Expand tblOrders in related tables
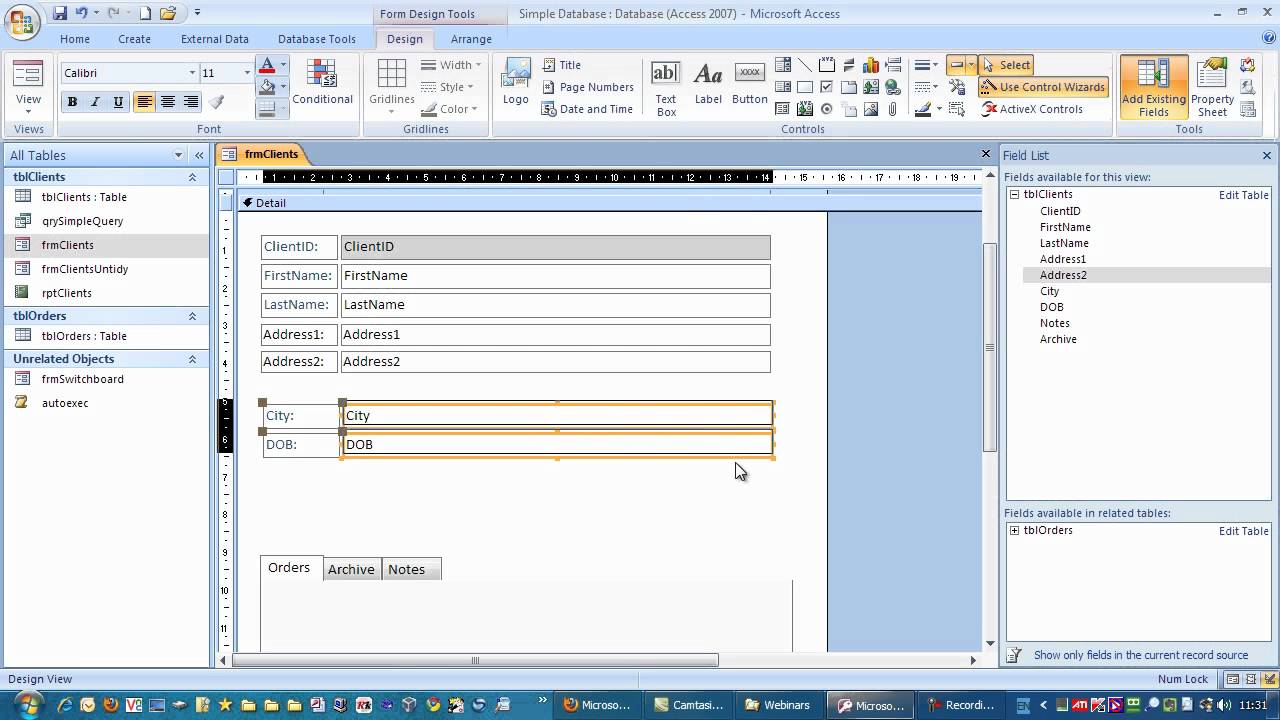This screenshot has height=720, width=1280. point(1015,531)
